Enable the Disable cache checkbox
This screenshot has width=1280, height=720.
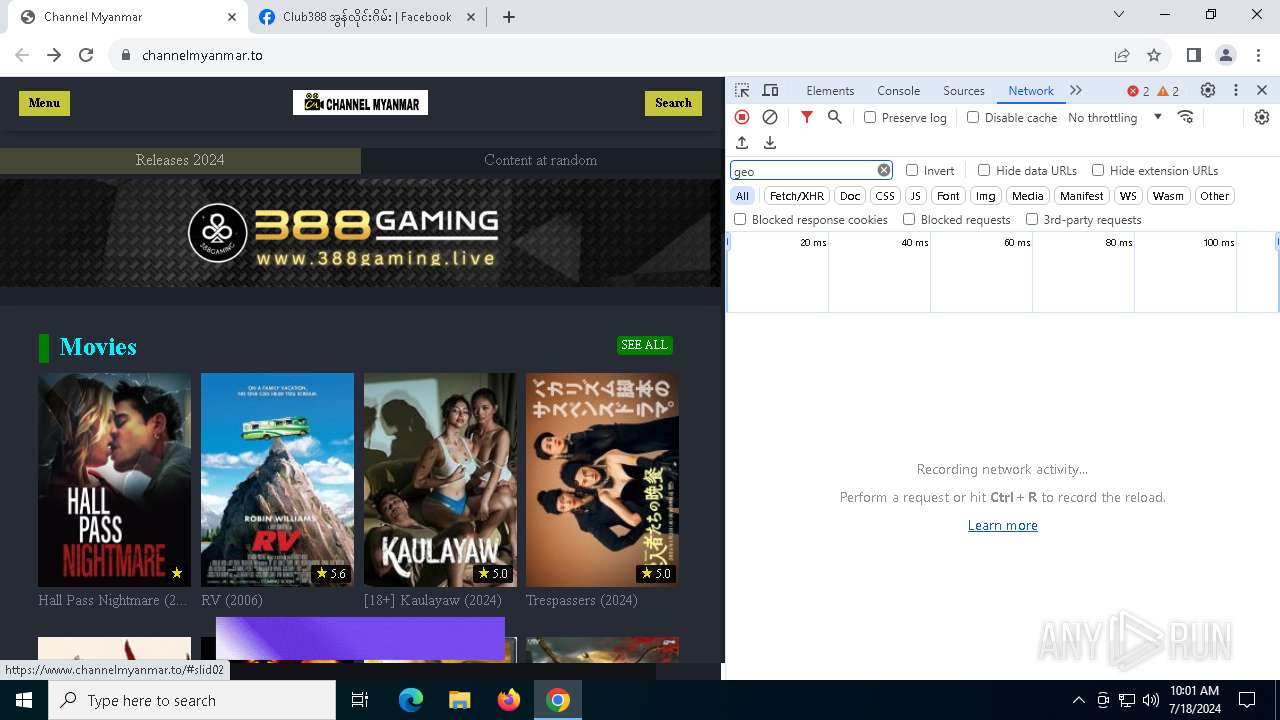(x=973, y=117)
